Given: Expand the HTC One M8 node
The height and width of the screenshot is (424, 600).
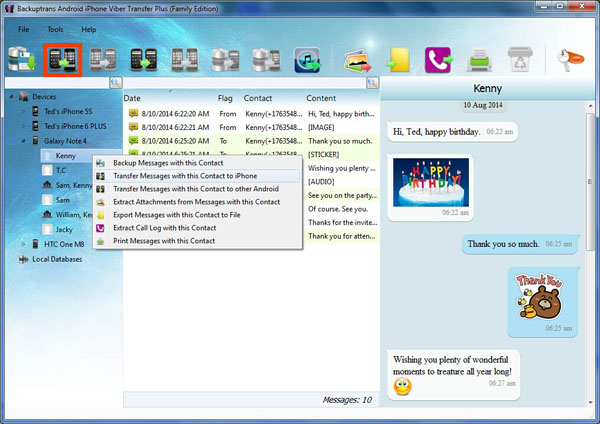Looking at the screenshot, I should pos(23,244).
